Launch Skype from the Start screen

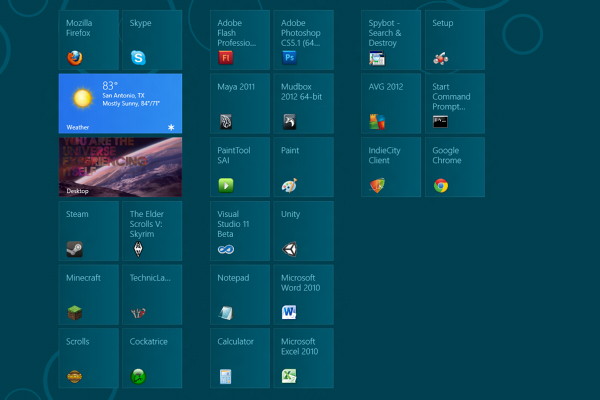click(x=152, y=40)
